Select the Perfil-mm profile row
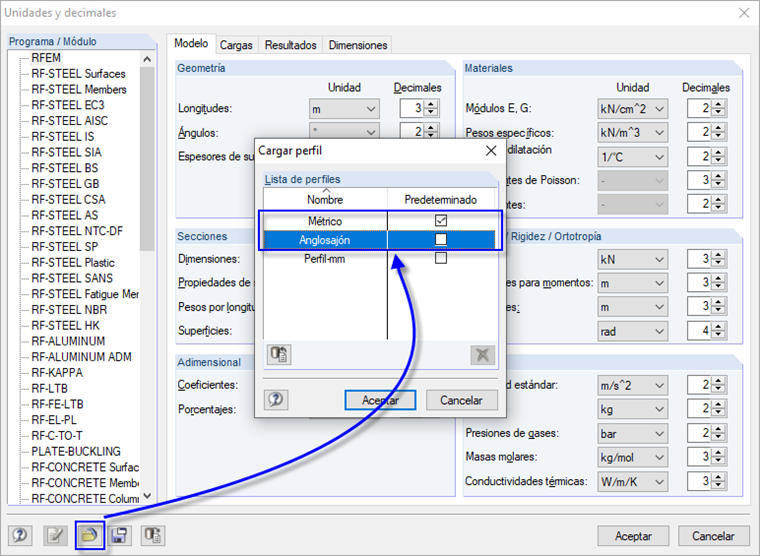760x556 pixels. [379, 258]
